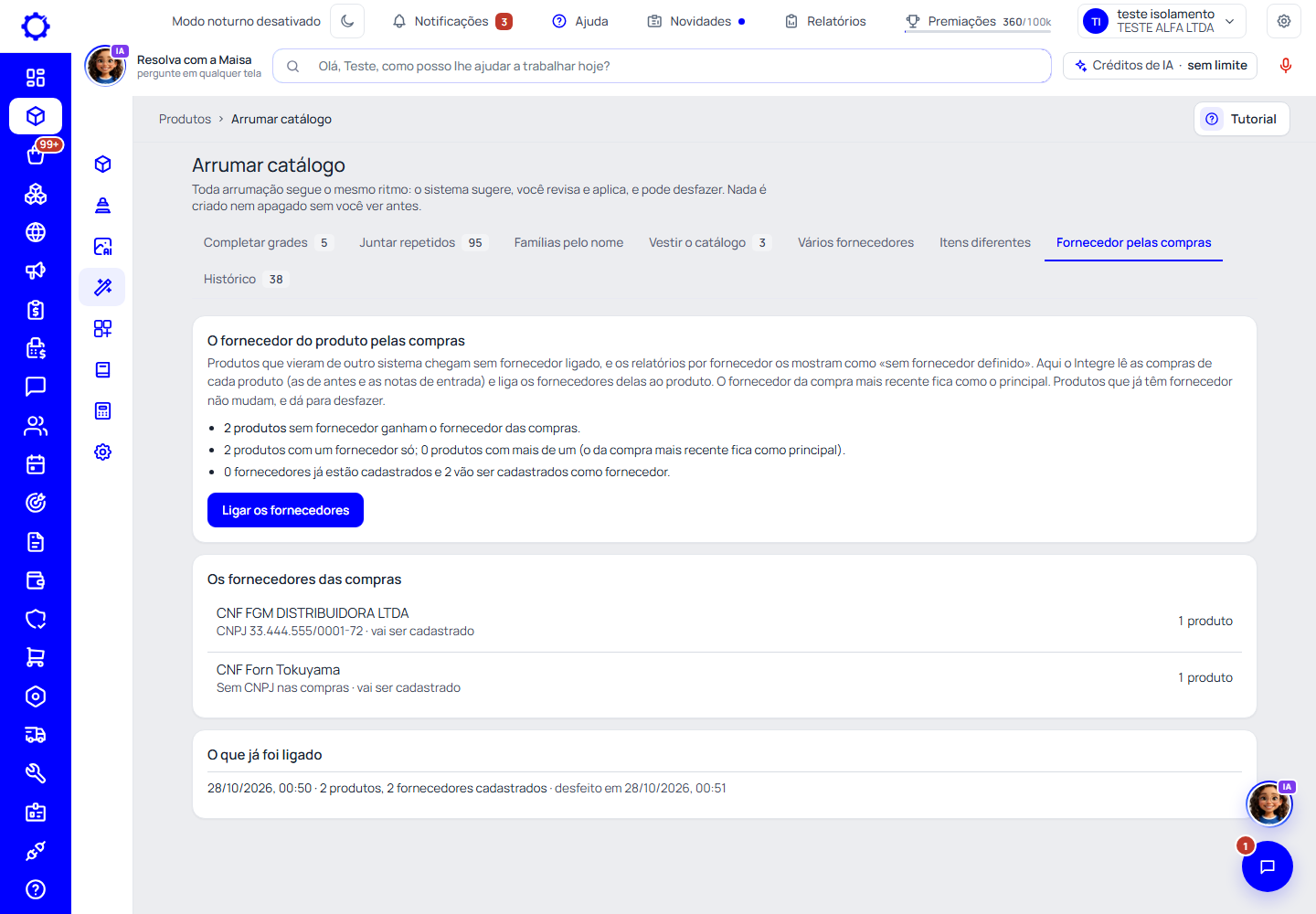
Task: Expand the teste isolamento account dropdown
Action: point(1162,21)
